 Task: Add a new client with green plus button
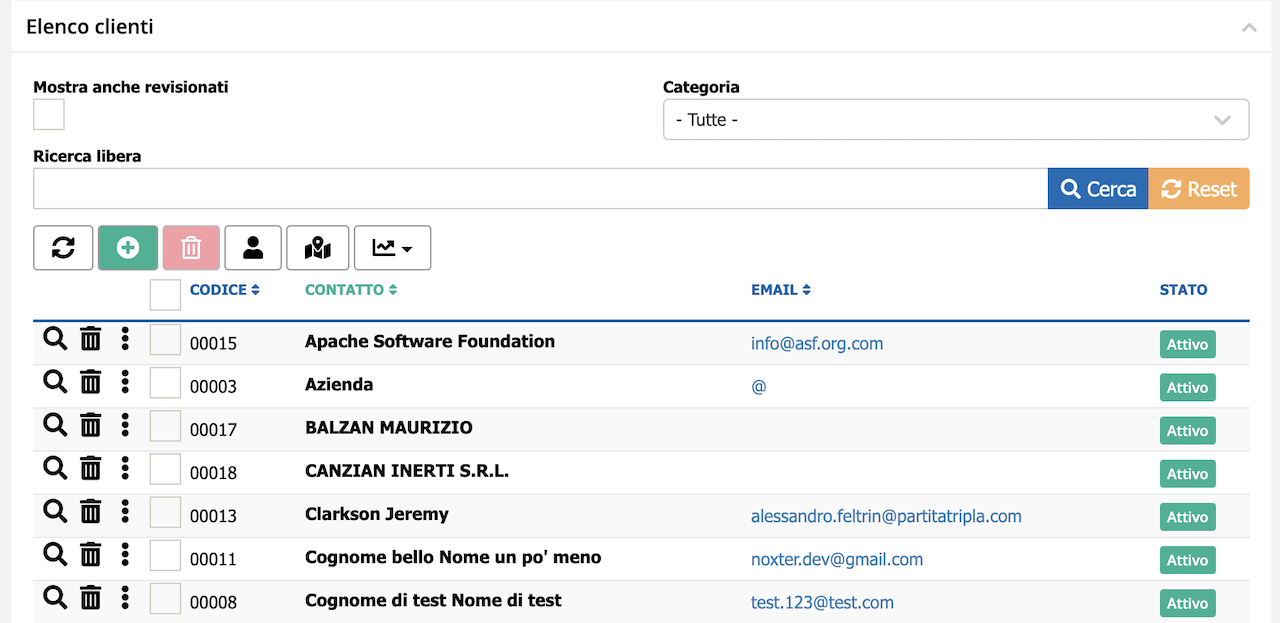point(128,248)
